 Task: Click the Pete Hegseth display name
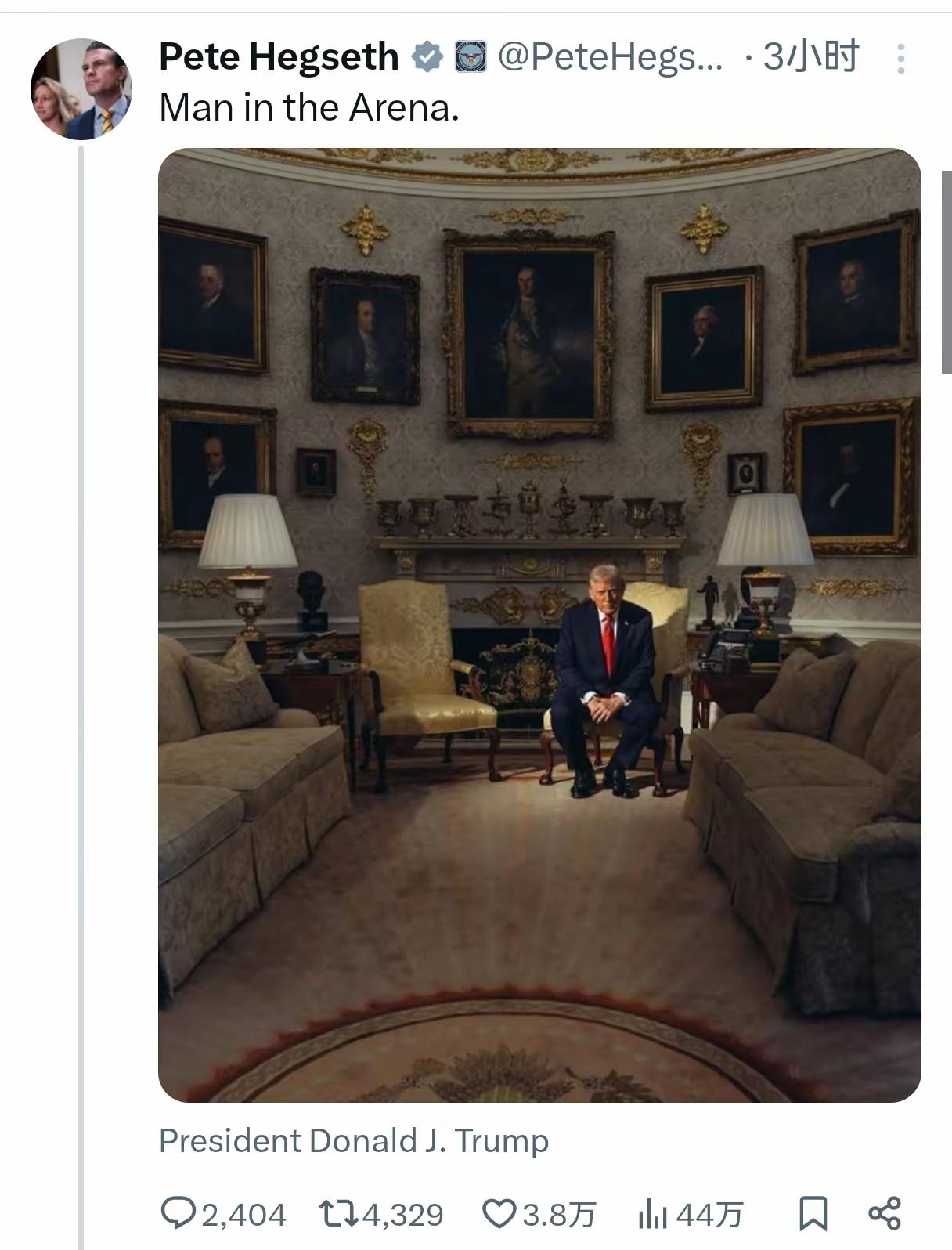[x=279, y=57]
